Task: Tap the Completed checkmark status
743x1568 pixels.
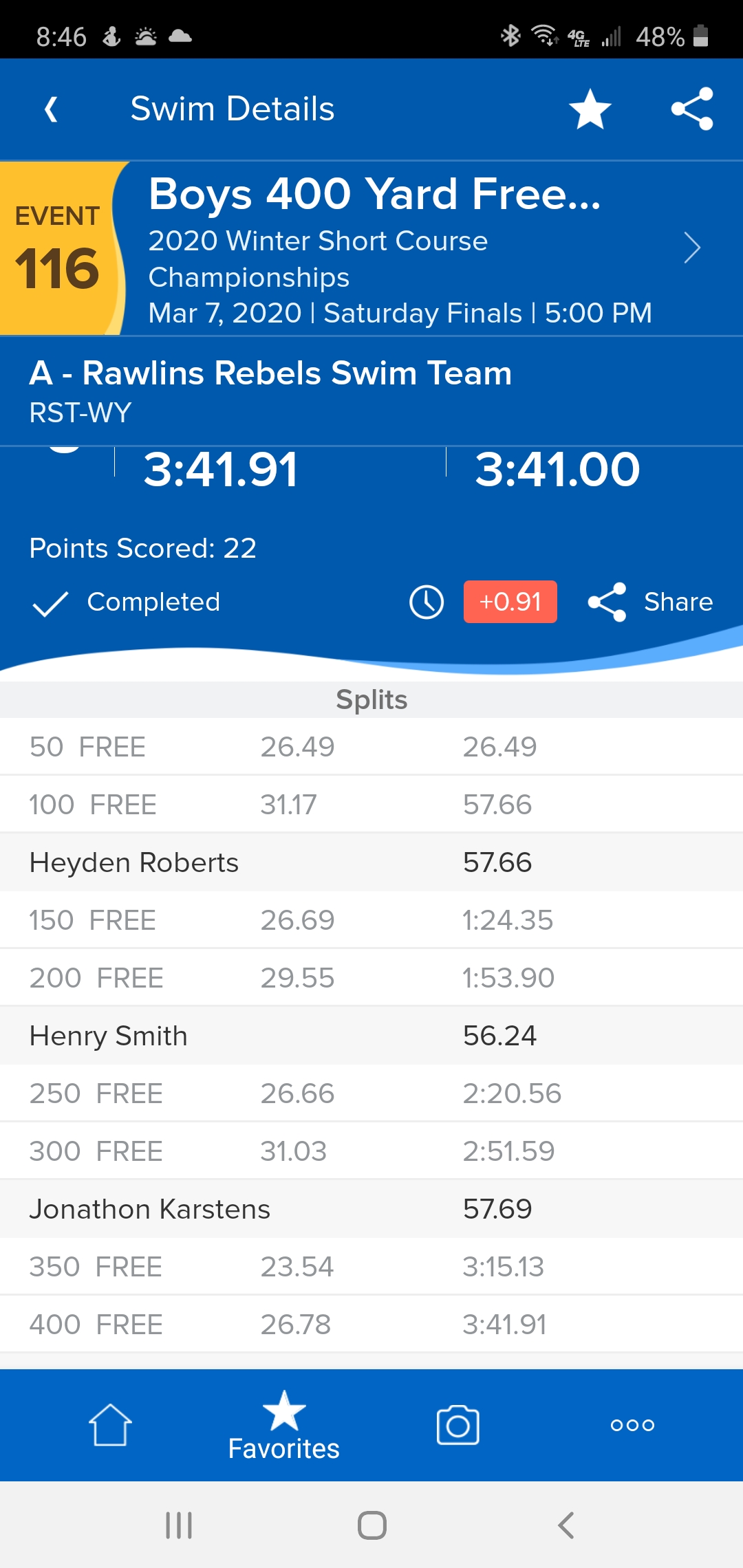Action: point(127,602)
